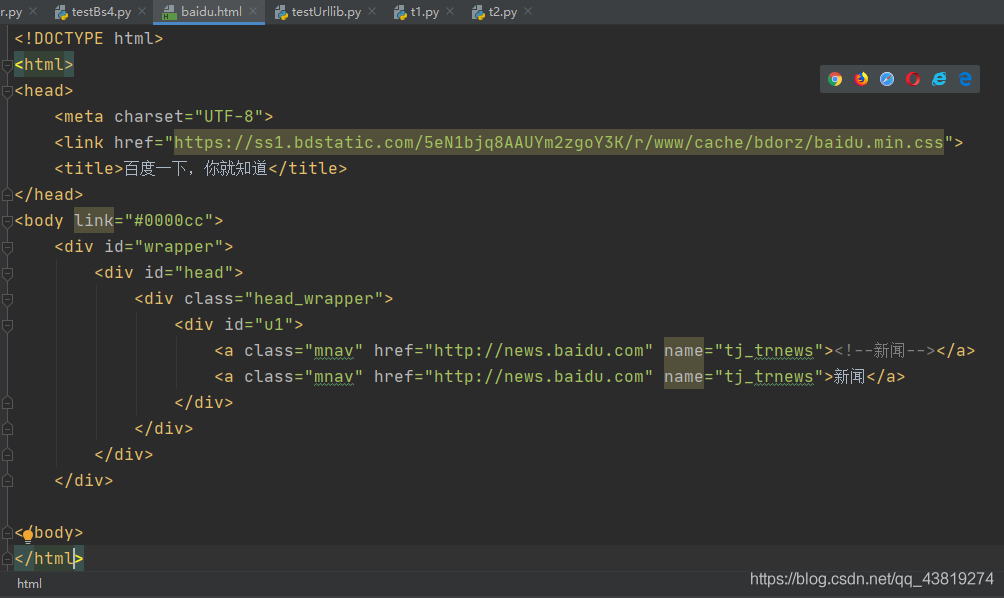Click the yellow intention lightbulb icon
Screen dimensions: 1004x598
click(x=28, y=537)
